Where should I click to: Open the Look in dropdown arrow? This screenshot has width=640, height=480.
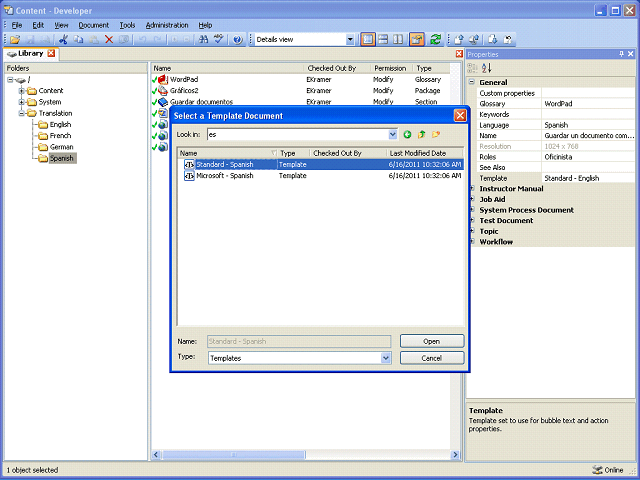392,134
